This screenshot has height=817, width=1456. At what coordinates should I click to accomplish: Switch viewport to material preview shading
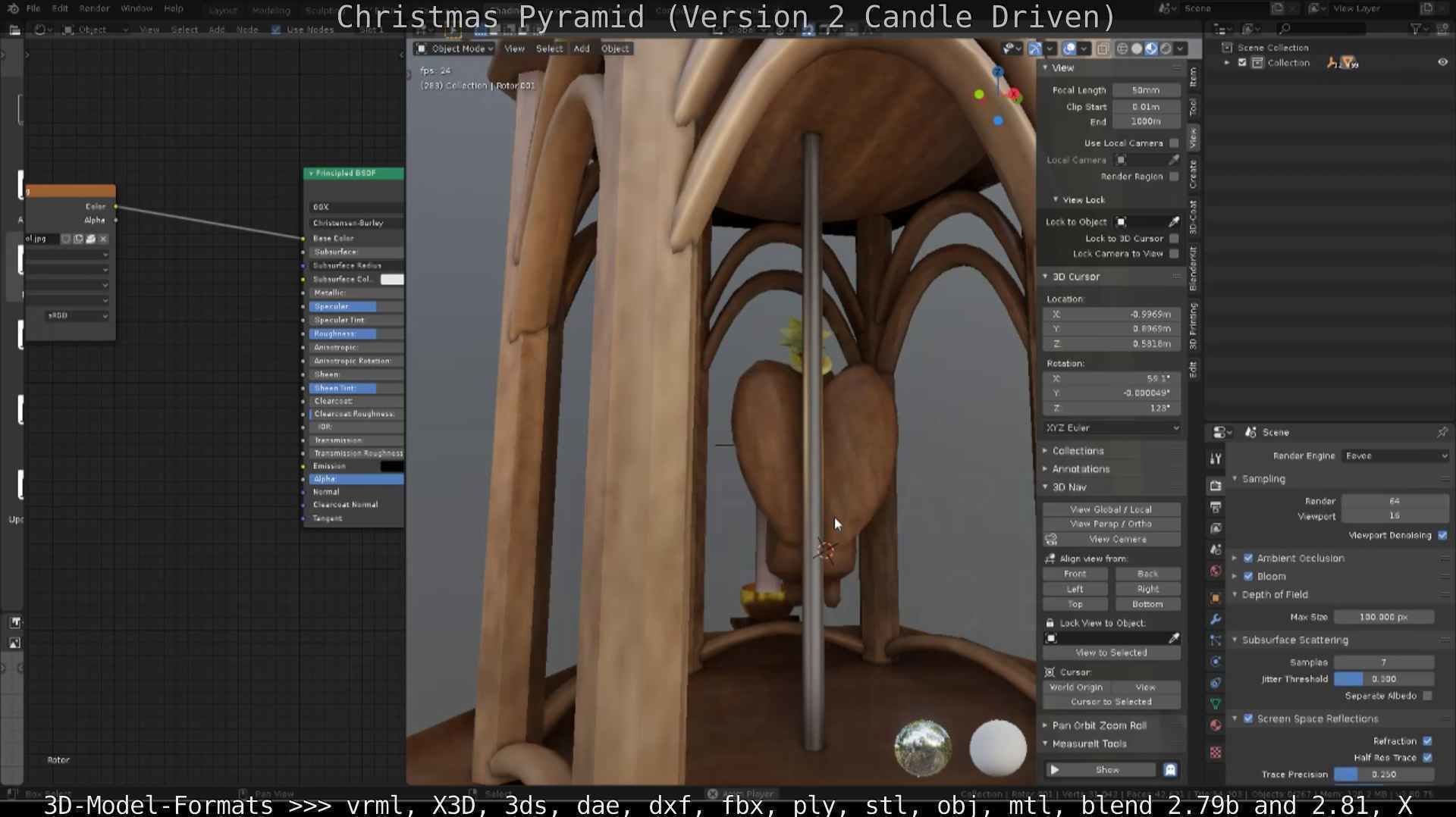click(1151, 49)
